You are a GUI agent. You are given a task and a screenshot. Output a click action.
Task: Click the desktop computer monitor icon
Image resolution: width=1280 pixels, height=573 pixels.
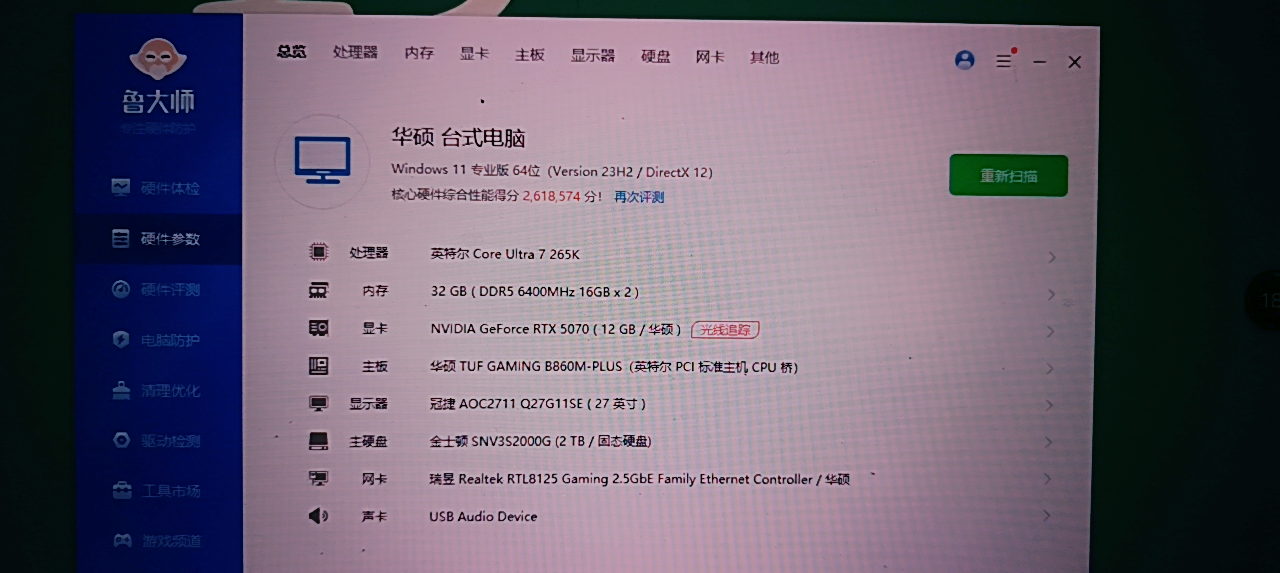click(x=322, y=159)
